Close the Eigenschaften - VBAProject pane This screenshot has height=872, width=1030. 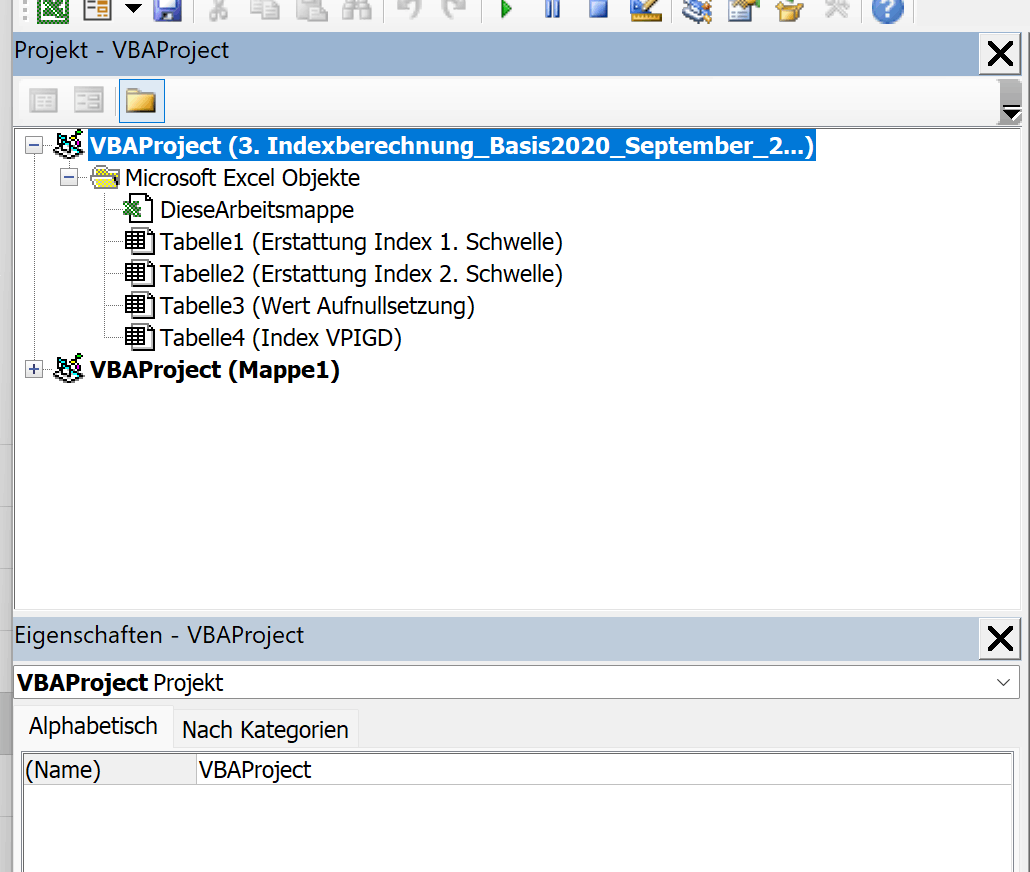tap(1000, 639)
